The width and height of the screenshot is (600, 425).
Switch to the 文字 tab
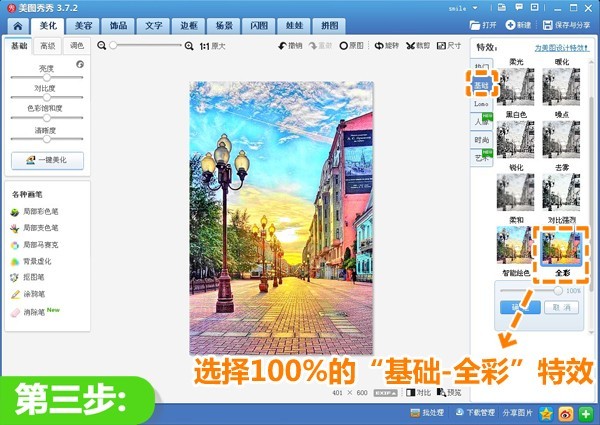[x=153, y=26]
